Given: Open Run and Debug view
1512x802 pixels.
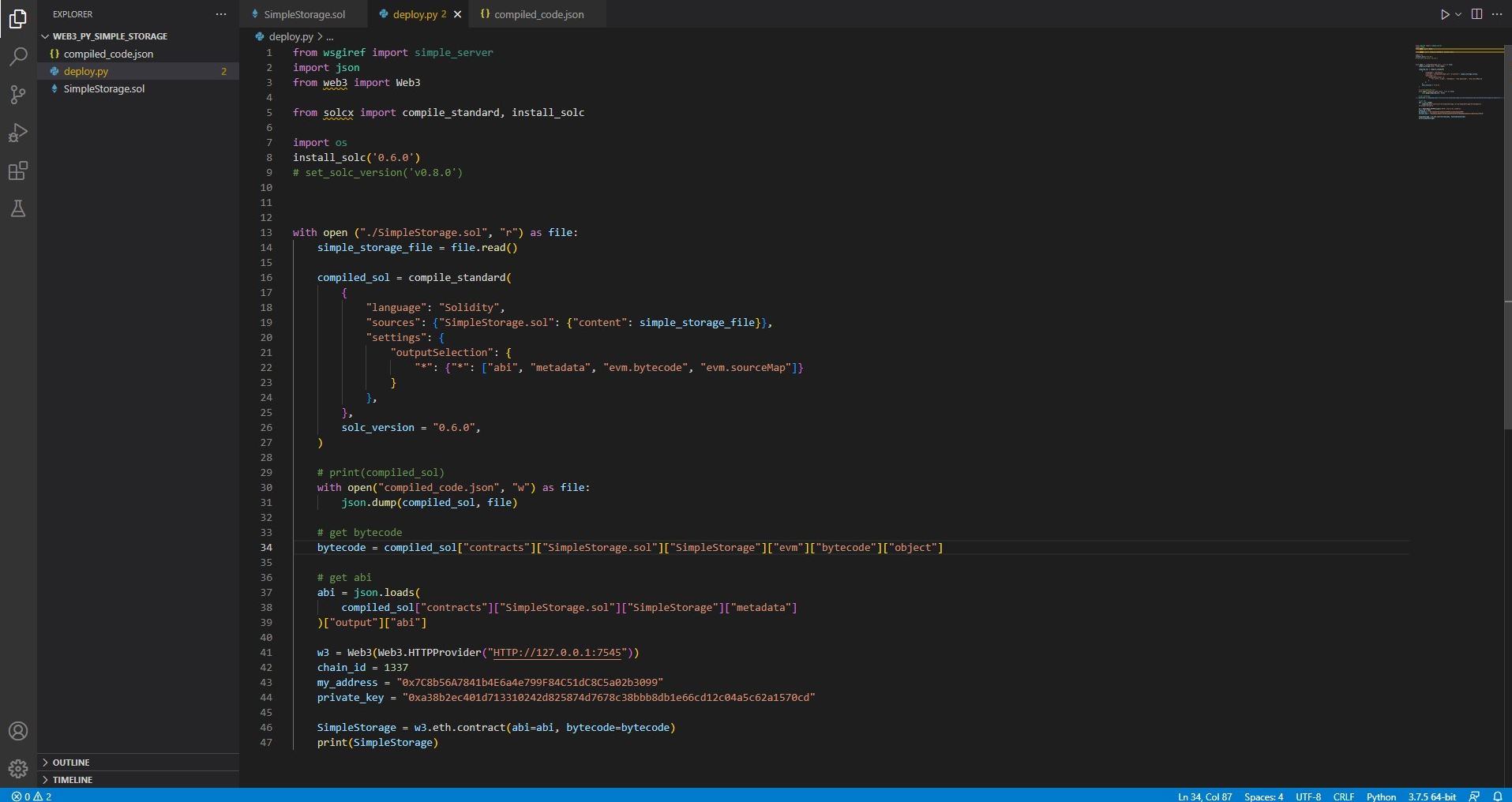Looking at the screenshot, I should pos(18,133).
